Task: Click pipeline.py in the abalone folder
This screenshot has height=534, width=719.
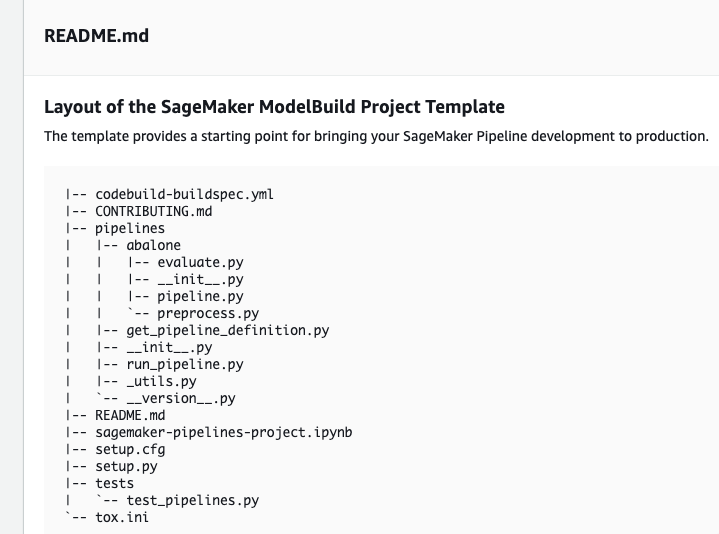Action: point(200,296)
